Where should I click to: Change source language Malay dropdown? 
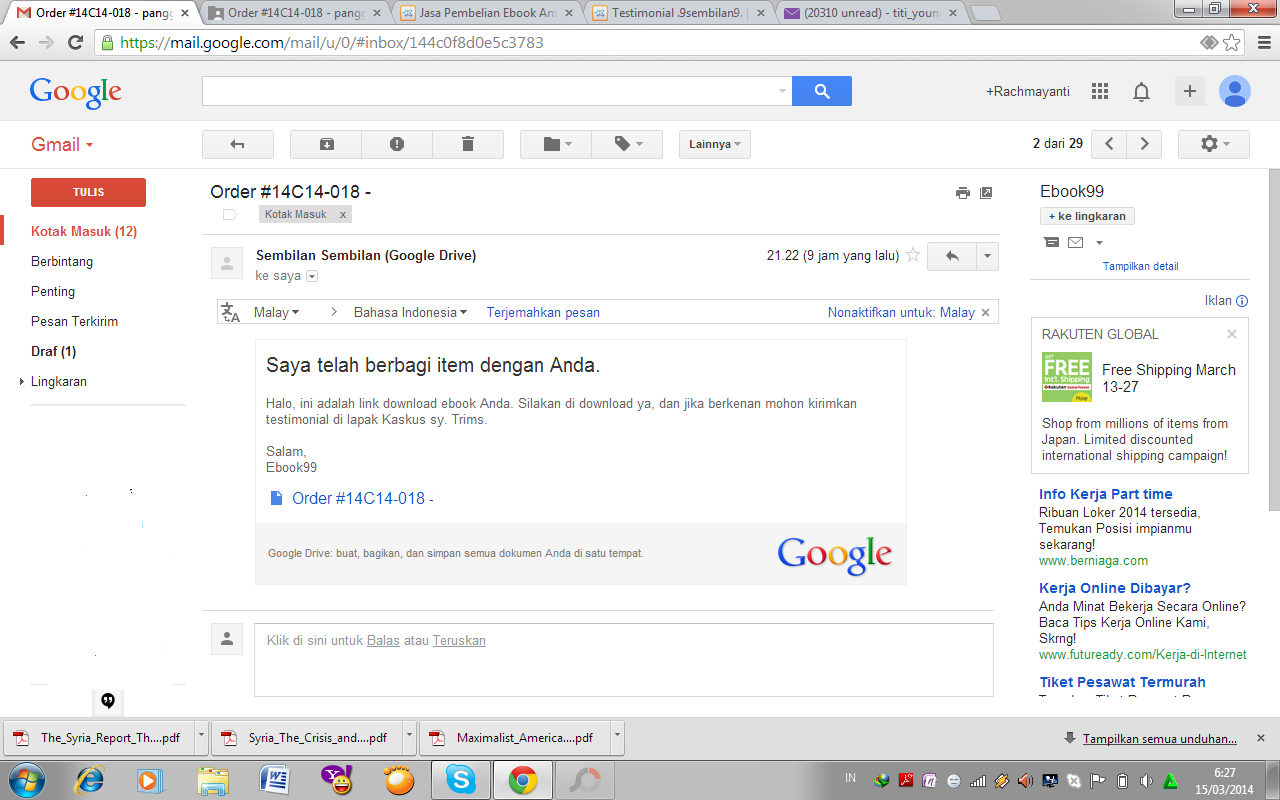point(277,312)
